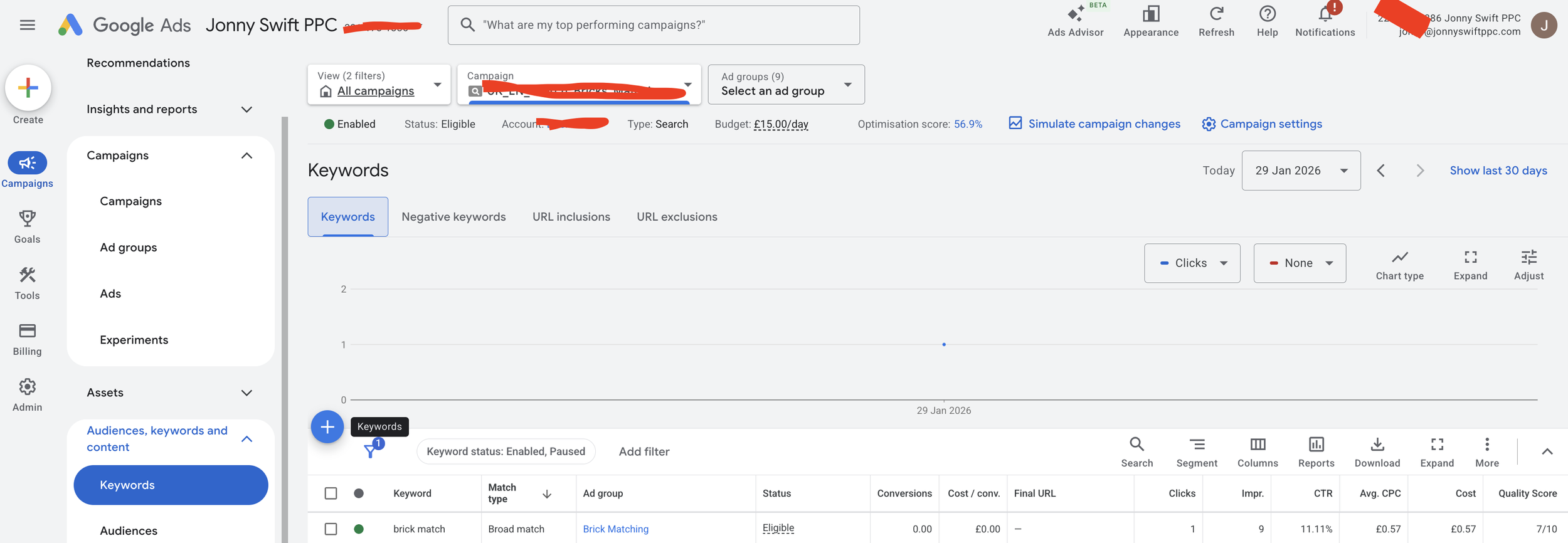Switch to the Keywords tab
1568x543 pixels.
[347, 217]
